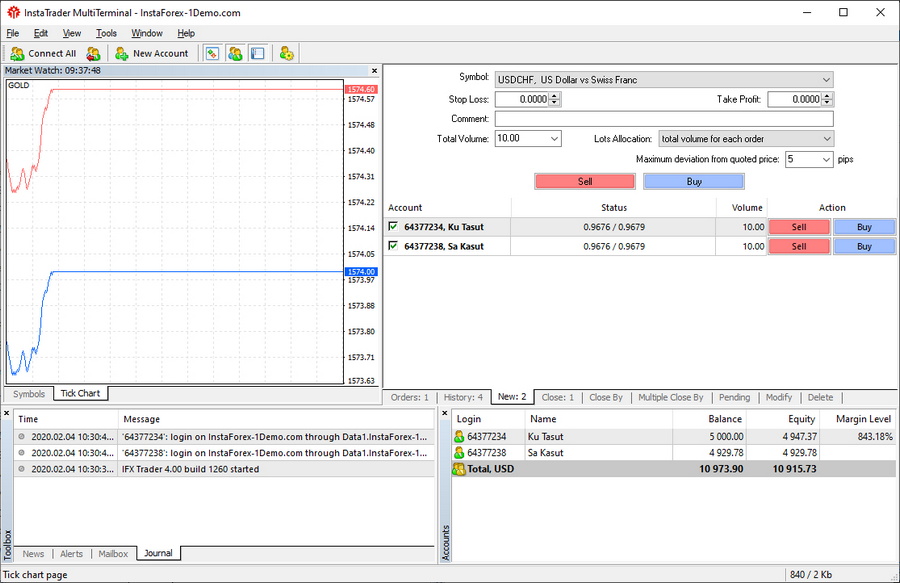This screenshot has width=900, height=583.
Task: Open account options with the gear icon
Action: click(x=287, y=53)
